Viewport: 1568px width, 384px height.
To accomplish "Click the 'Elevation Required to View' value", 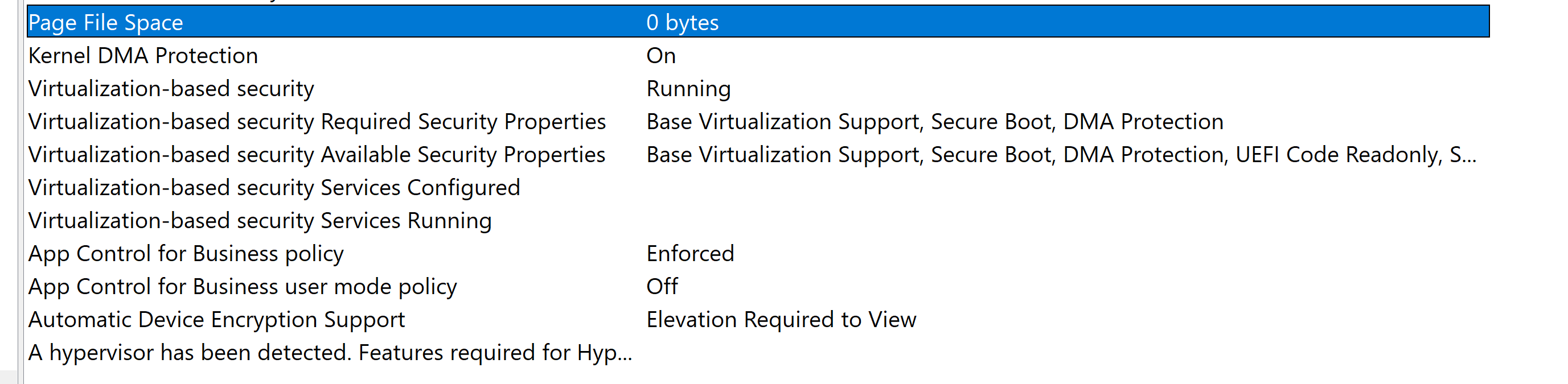I will pos(781,320).
